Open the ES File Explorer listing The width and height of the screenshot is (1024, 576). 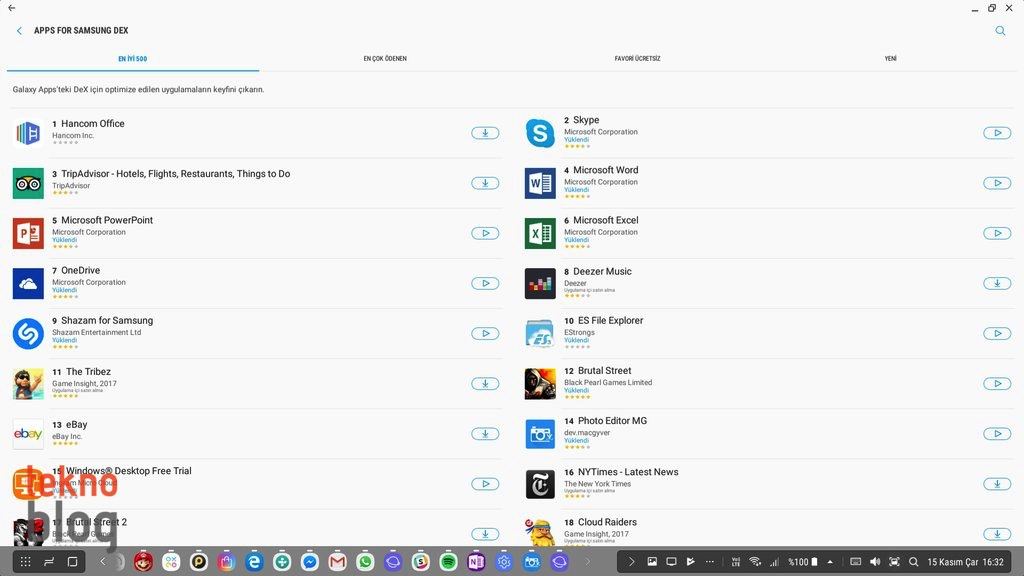pyautogui.click(x=610, y=321)
